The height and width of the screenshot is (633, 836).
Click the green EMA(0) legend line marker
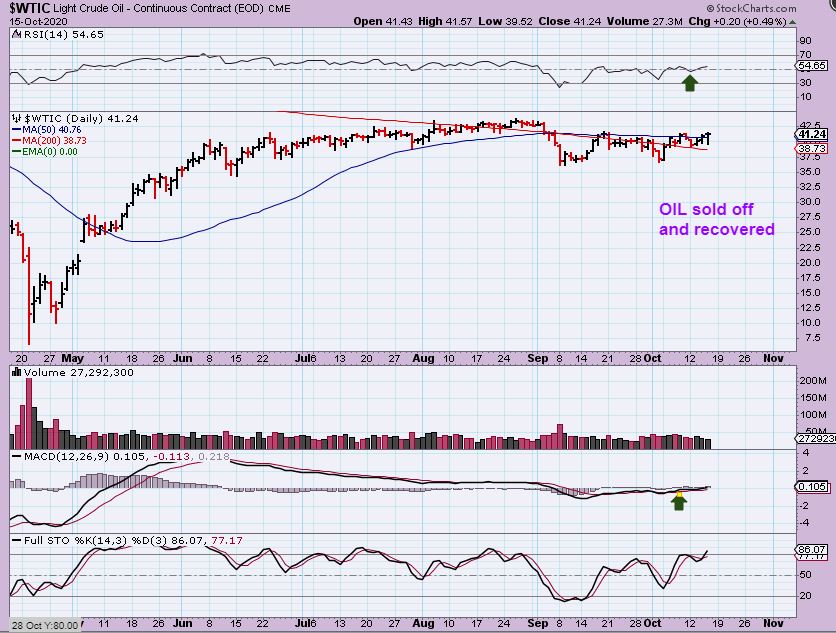17,152
